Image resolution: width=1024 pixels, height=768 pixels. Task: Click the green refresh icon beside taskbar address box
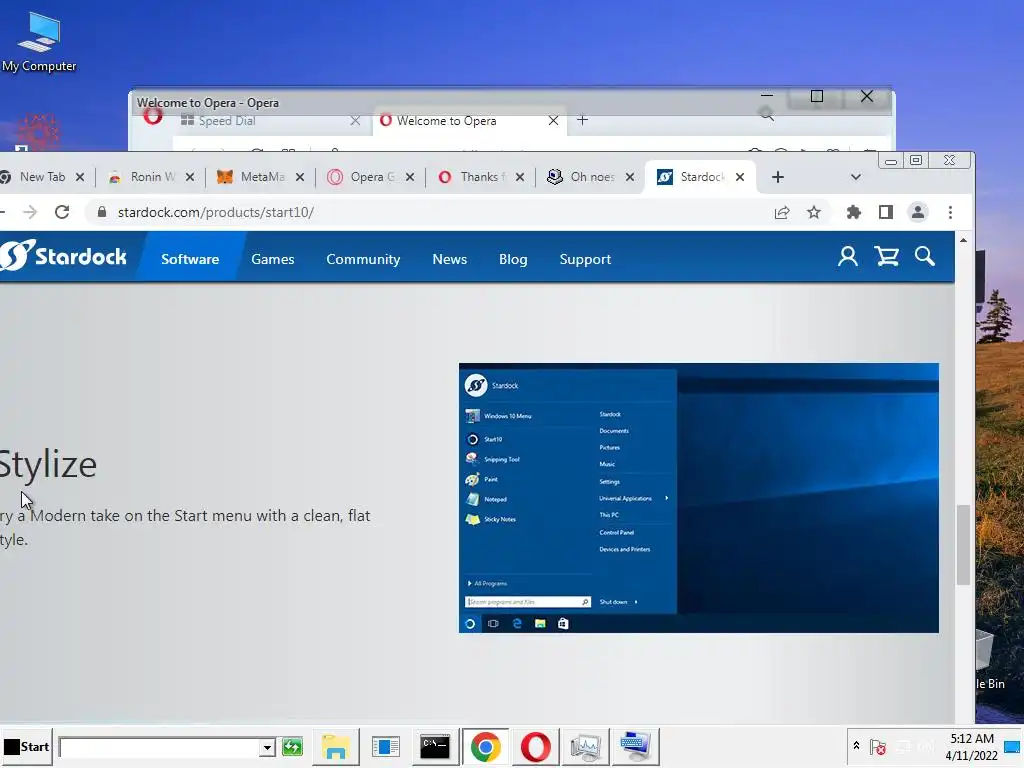[x=293, y=746]
